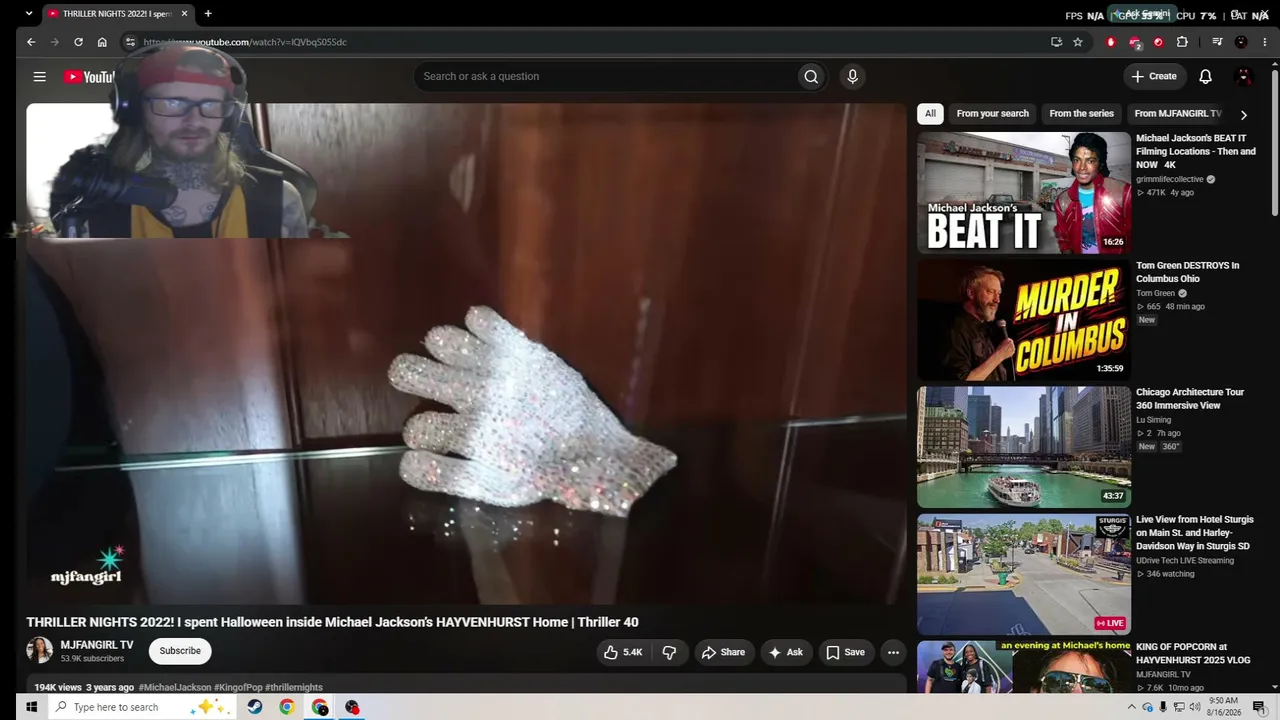Screen dimensions: 1280x720
Task: Click the video title THRILLER NIGHTS 2022
Action: click(332, 622)
